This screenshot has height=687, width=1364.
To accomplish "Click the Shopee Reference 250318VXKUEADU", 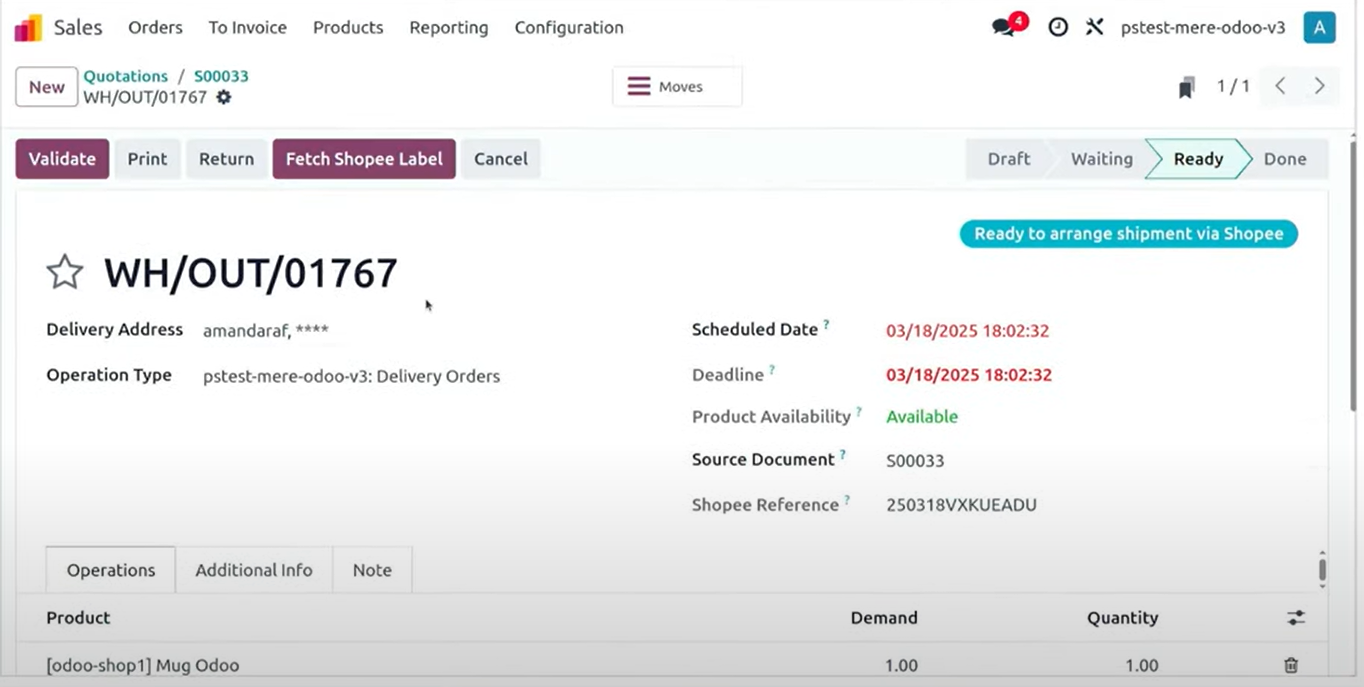I will tap(961, 505).
